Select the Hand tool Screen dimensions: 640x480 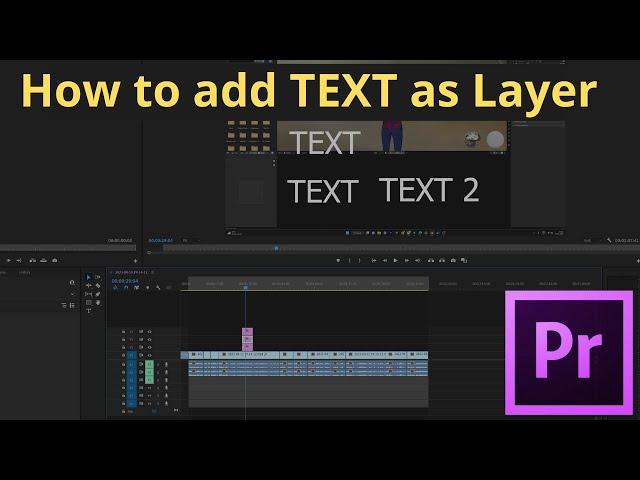click(98, 302)
